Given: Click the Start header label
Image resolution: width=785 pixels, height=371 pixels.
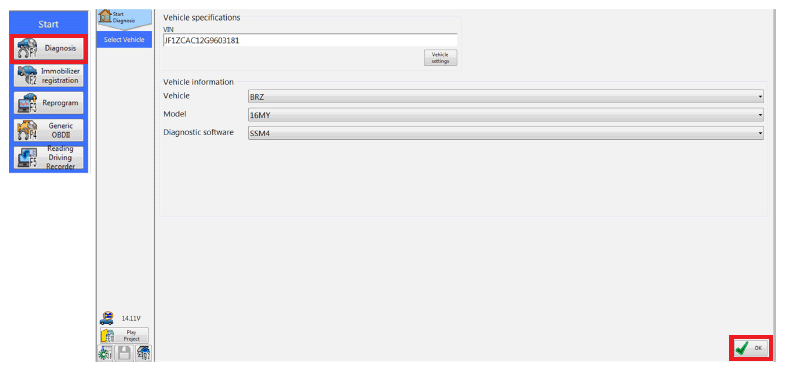Looking at the screenshot, I should click(x=49, y=24).
